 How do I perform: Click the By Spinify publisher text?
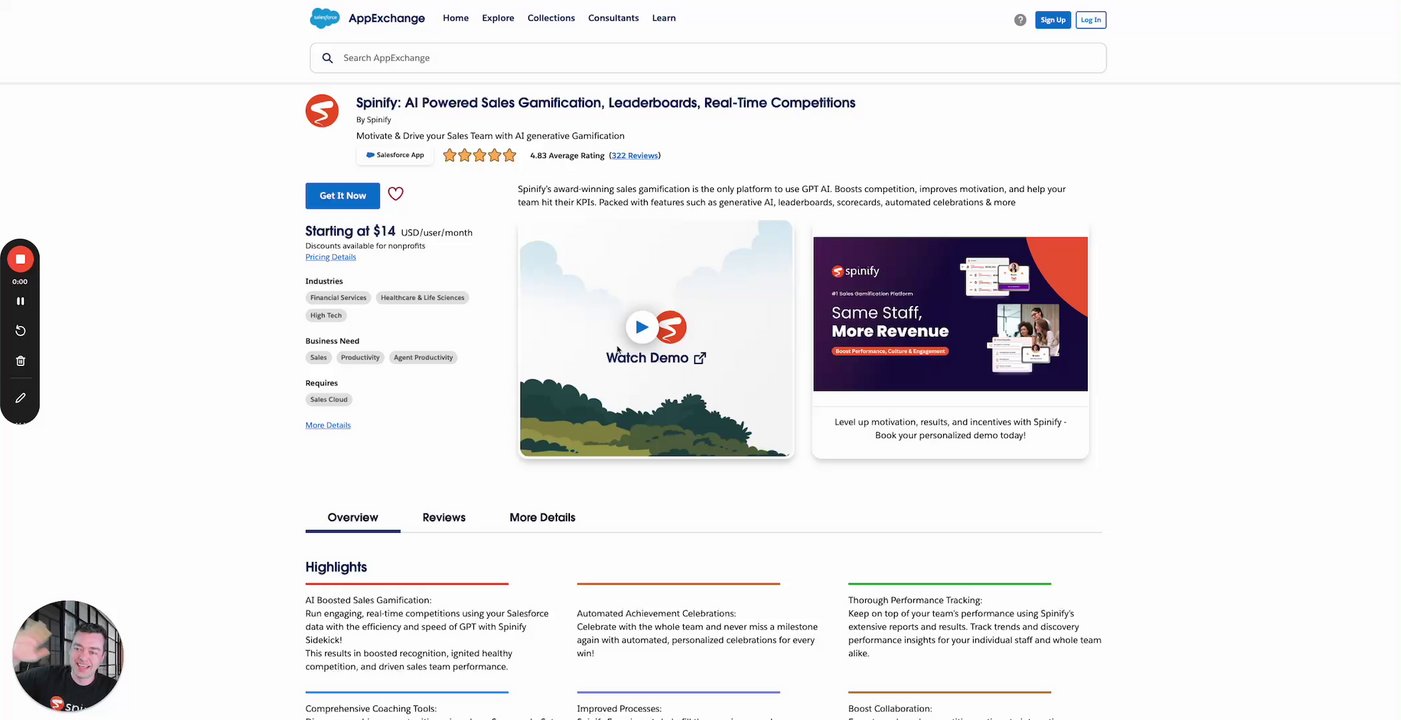[x=374, y=120]
